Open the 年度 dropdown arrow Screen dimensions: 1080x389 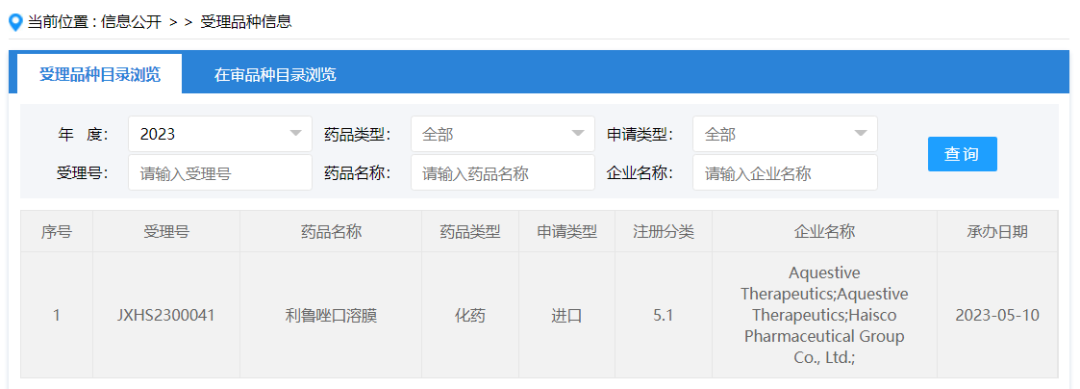coord(295,134)
